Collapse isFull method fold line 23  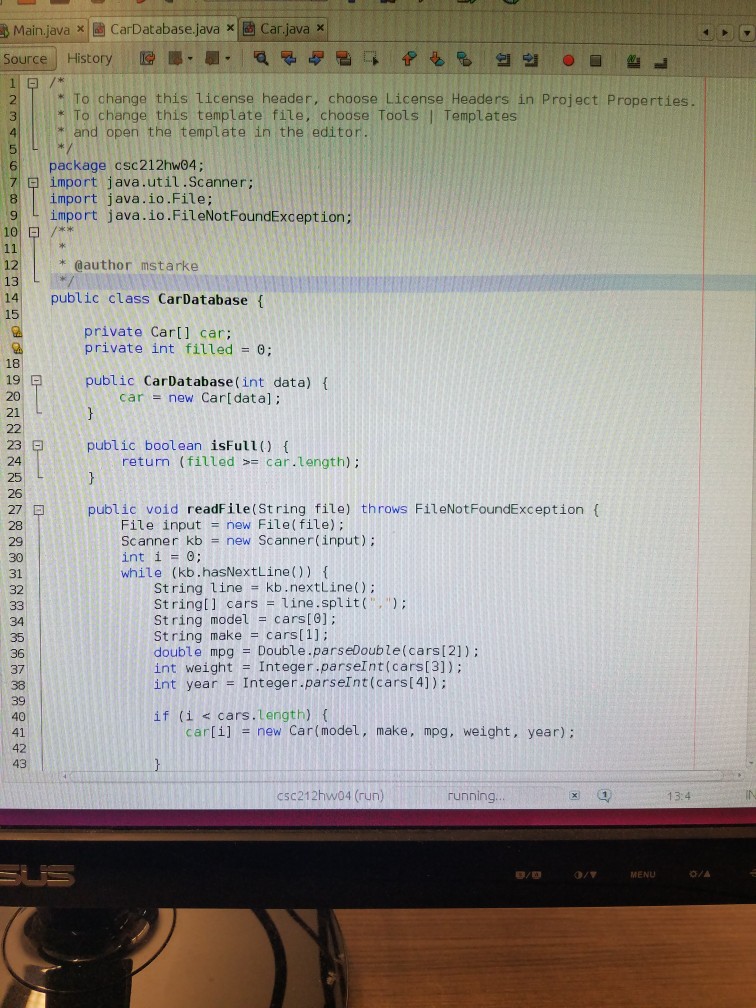coord(37,445)
